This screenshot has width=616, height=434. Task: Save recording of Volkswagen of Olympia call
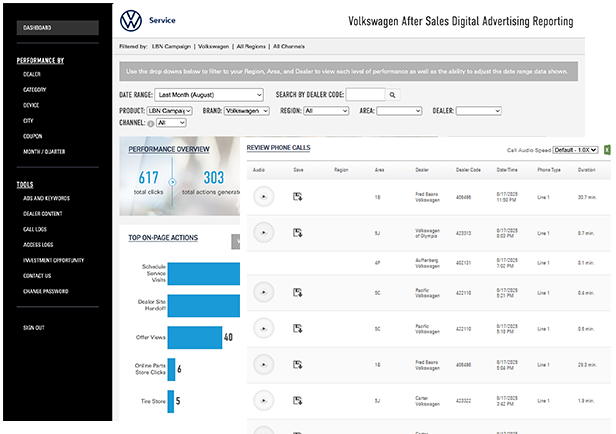point(297,233)
